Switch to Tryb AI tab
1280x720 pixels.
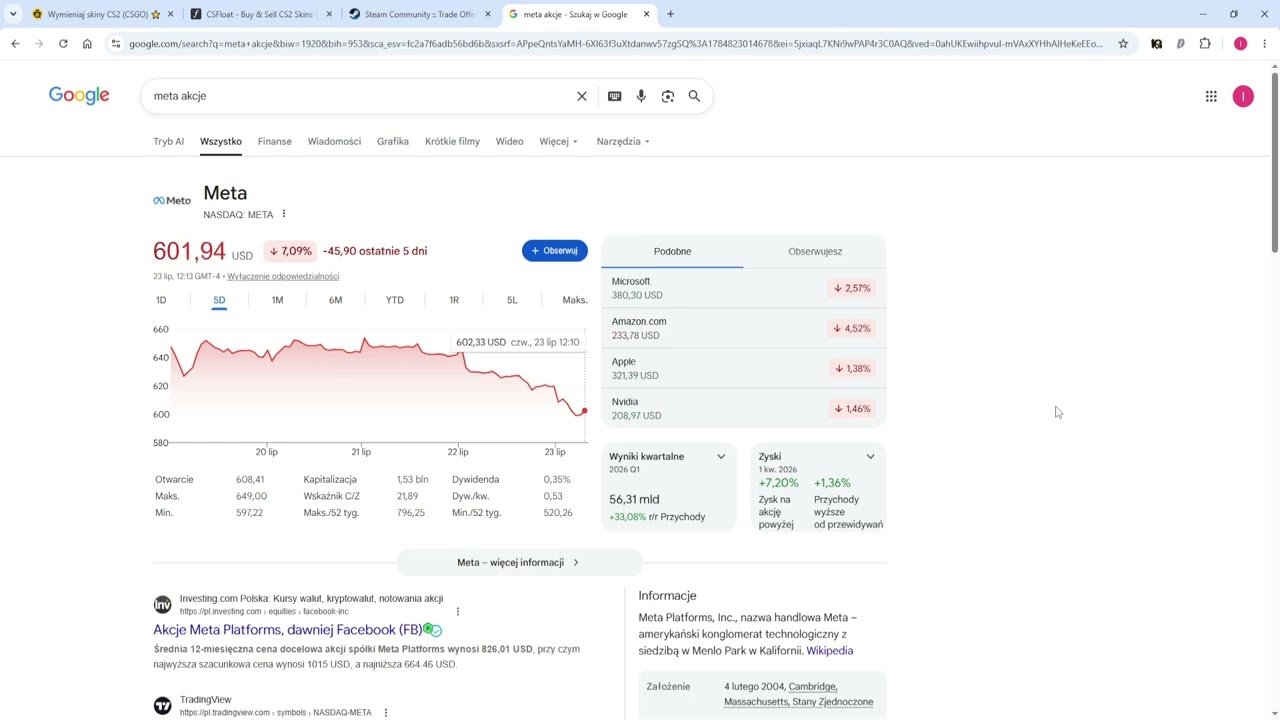coord(169,141)
